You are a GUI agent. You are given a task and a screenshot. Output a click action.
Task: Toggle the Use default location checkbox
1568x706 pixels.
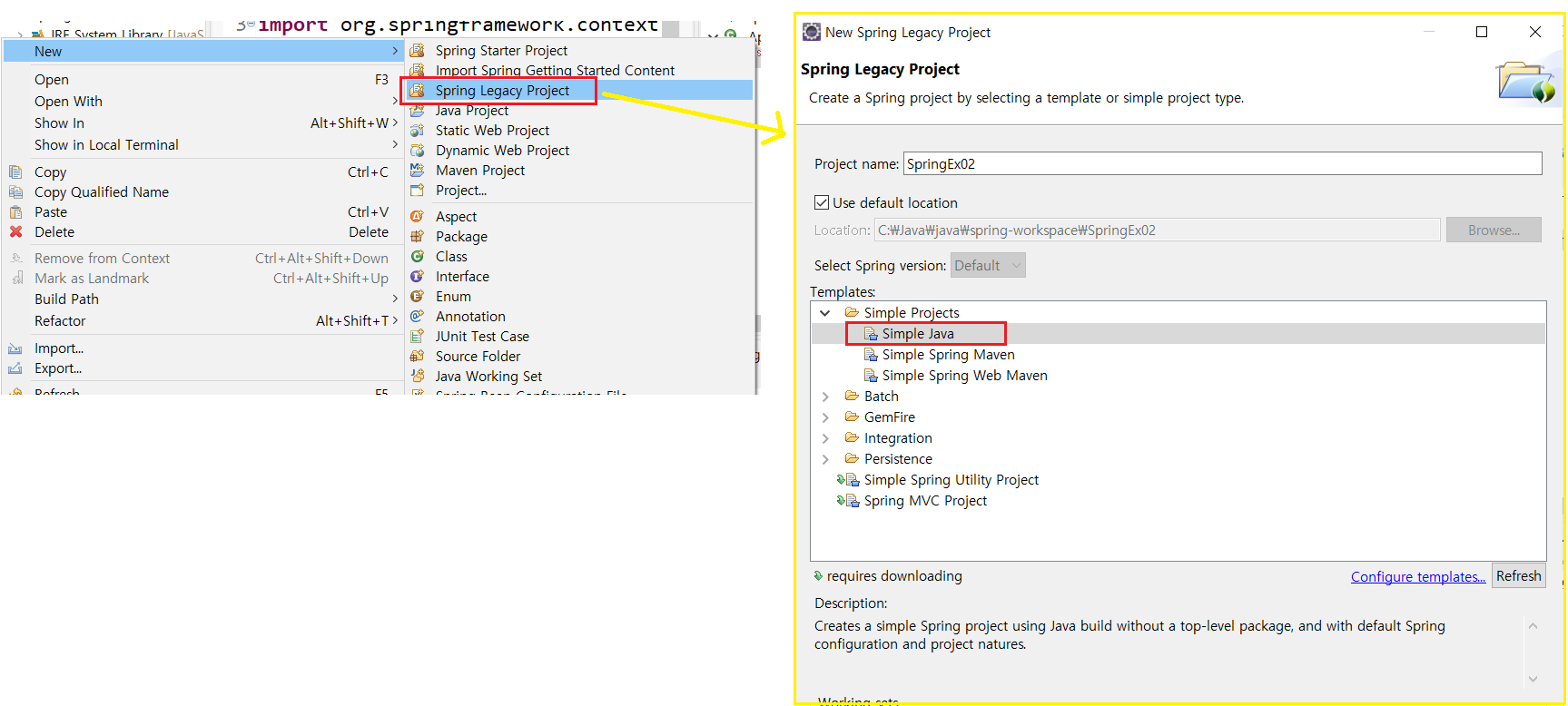tap(822, 202)
